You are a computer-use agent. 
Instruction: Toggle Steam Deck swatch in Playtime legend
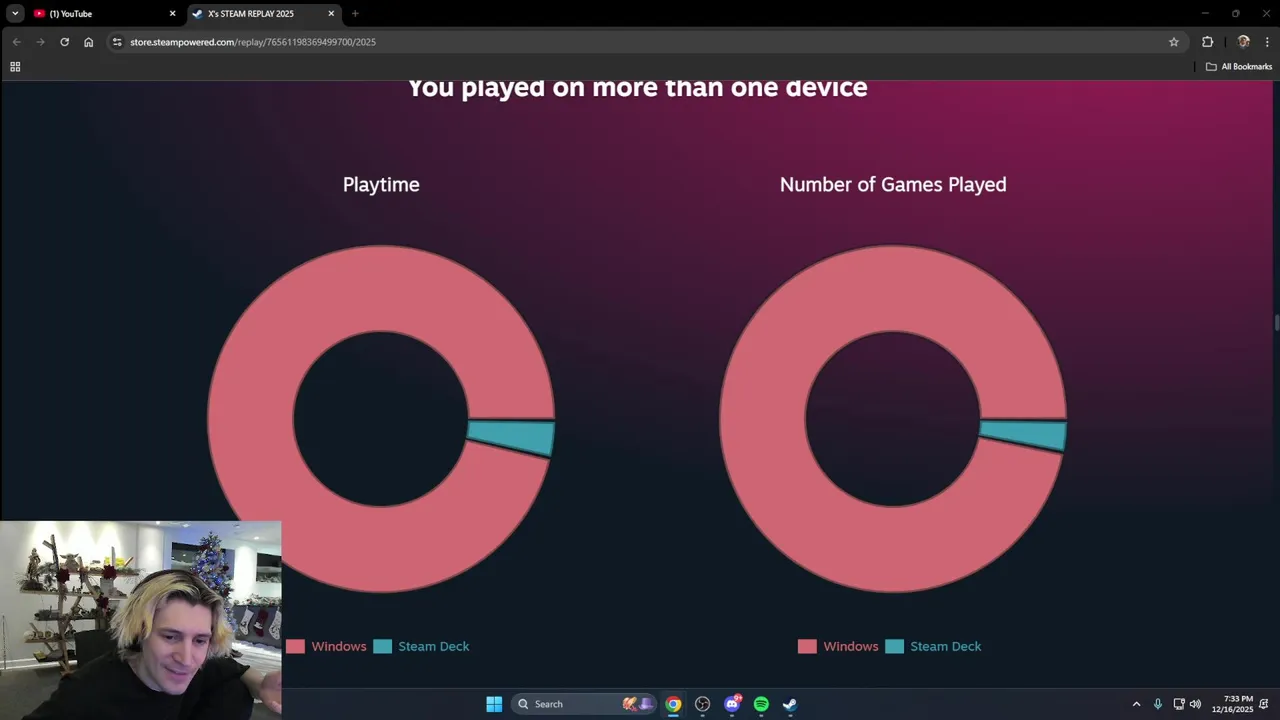(x=382, y=646)
